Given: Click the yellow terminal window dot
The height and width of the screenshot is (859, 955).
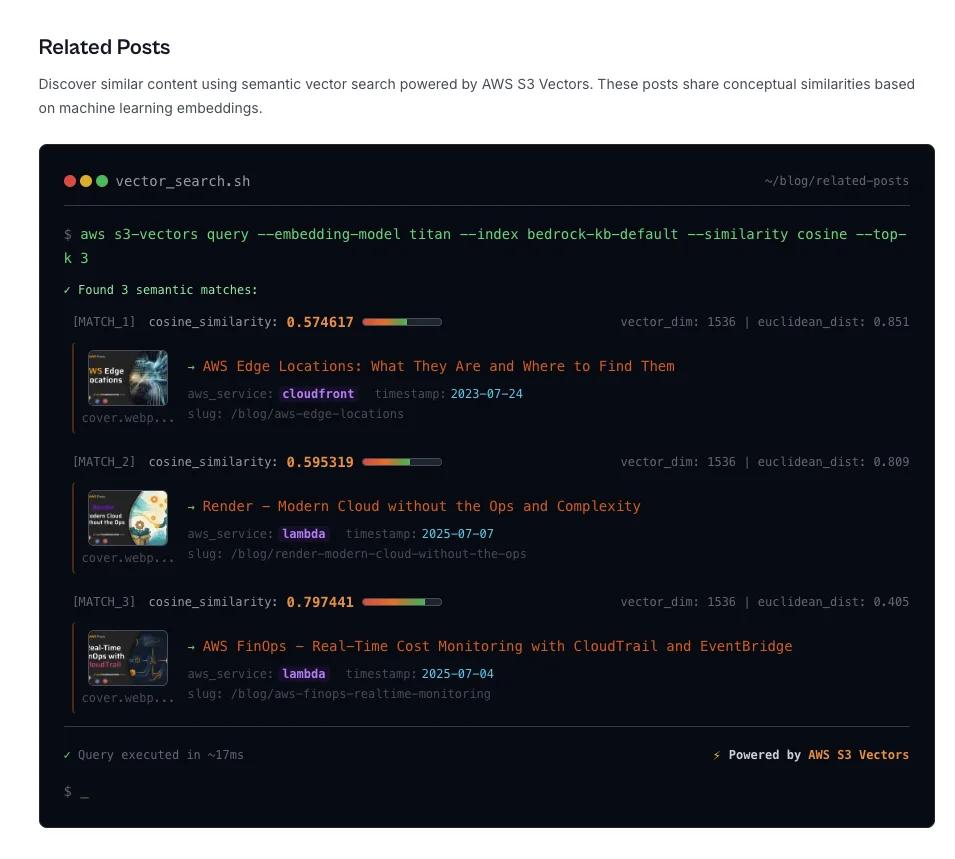Looking at the screenshot, I should [x=86, y=181].
